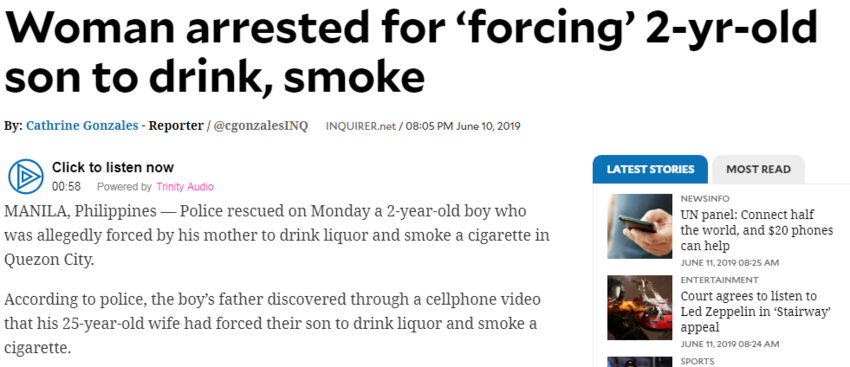This screenshot has height=367, width=850.
Task: Open the smartphone-in-hand story thumbnail
Action: point(639,226)
